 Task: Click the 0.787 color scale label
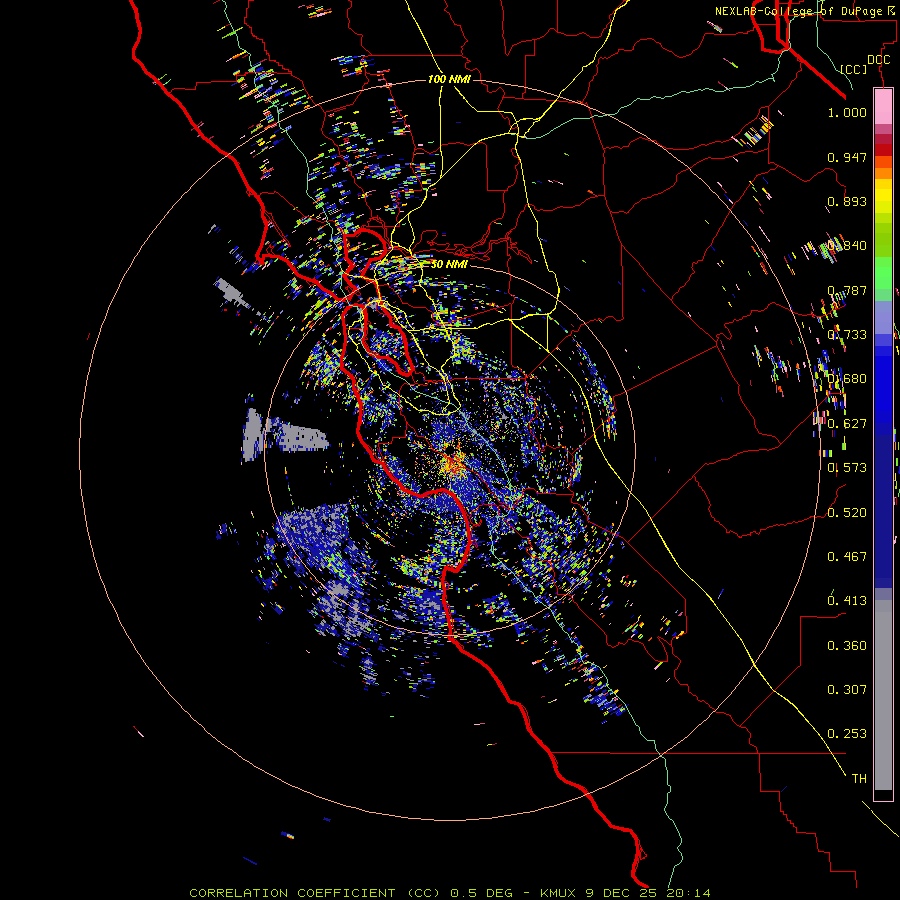(x=847, y=290)
